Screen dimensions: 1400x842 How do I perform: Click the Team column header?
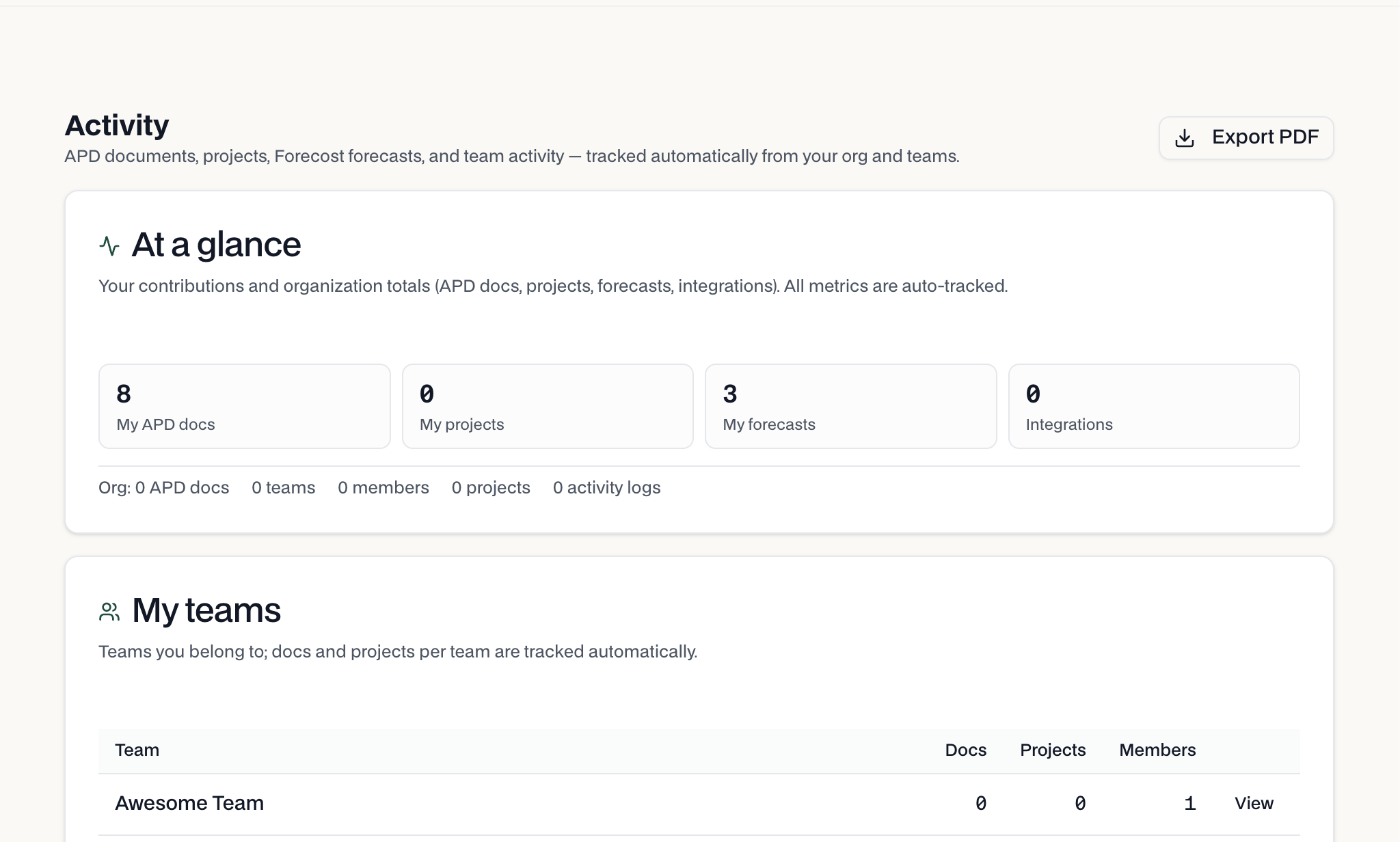click(137, 750)
